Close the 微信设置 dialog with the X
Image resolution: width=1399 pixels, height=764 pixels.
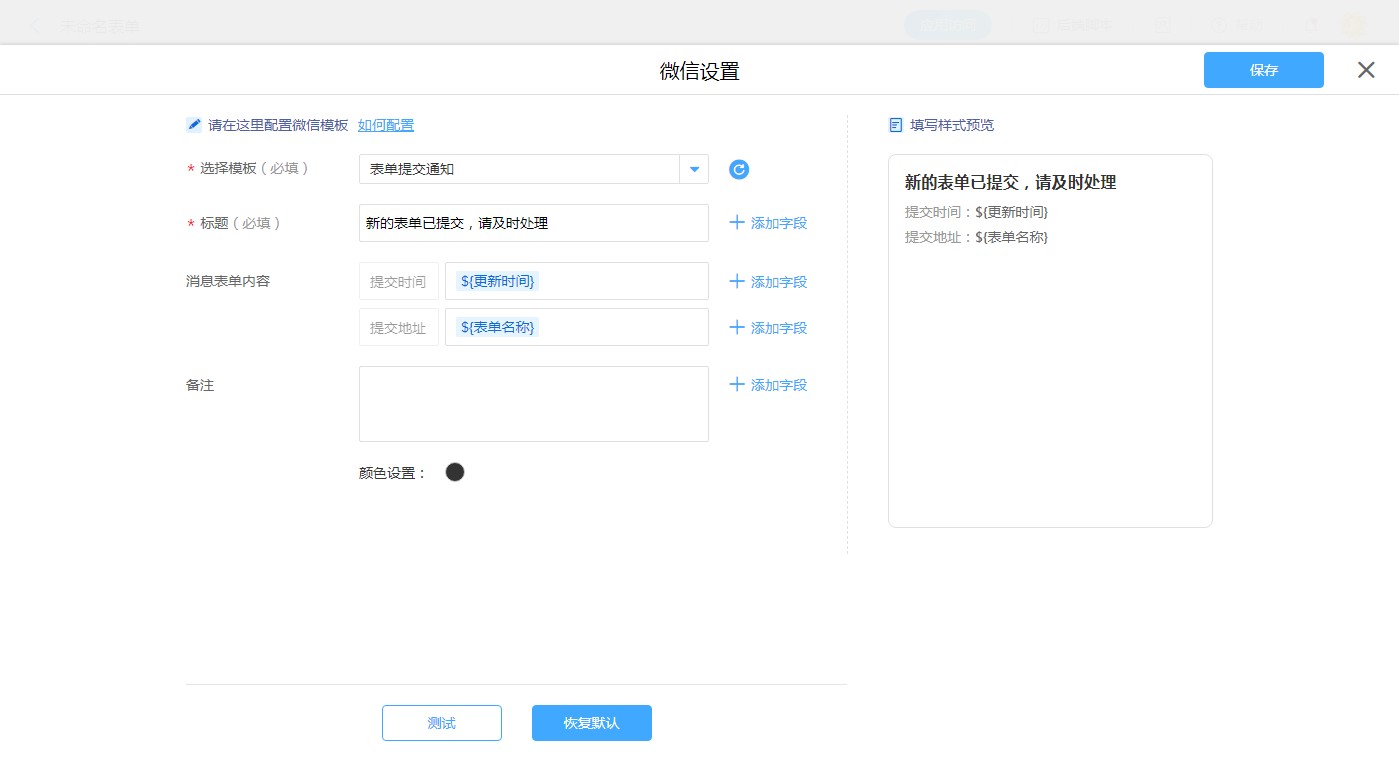click(x=1366, y=70)
